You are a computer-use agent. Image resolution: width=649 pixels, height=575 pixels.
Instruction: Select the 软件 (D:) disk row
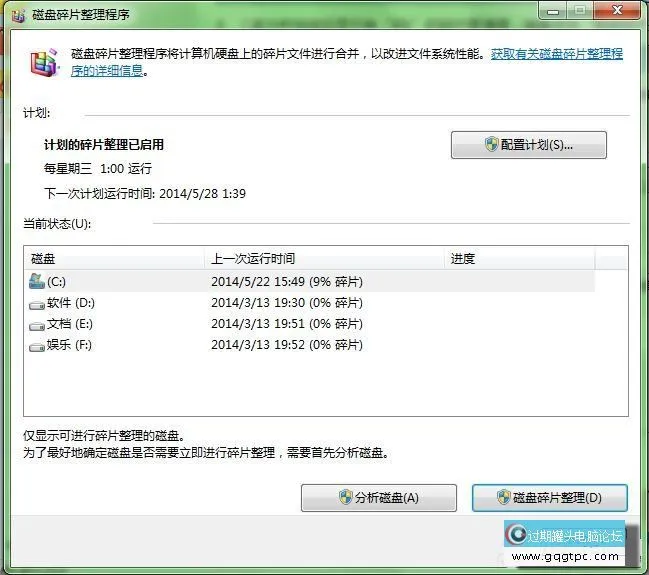[x=72, y=303]
